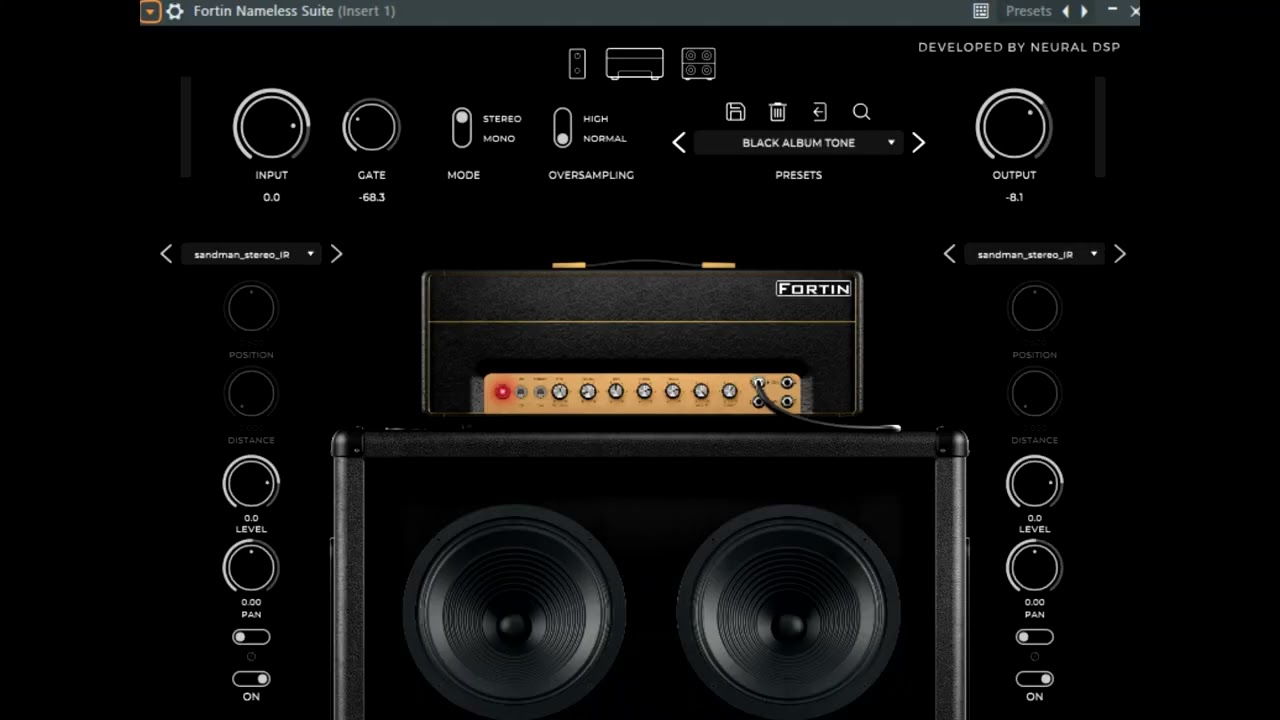Click the left PAN value 0.00
Screen dimensions: 1280x720
pos(251,602)
